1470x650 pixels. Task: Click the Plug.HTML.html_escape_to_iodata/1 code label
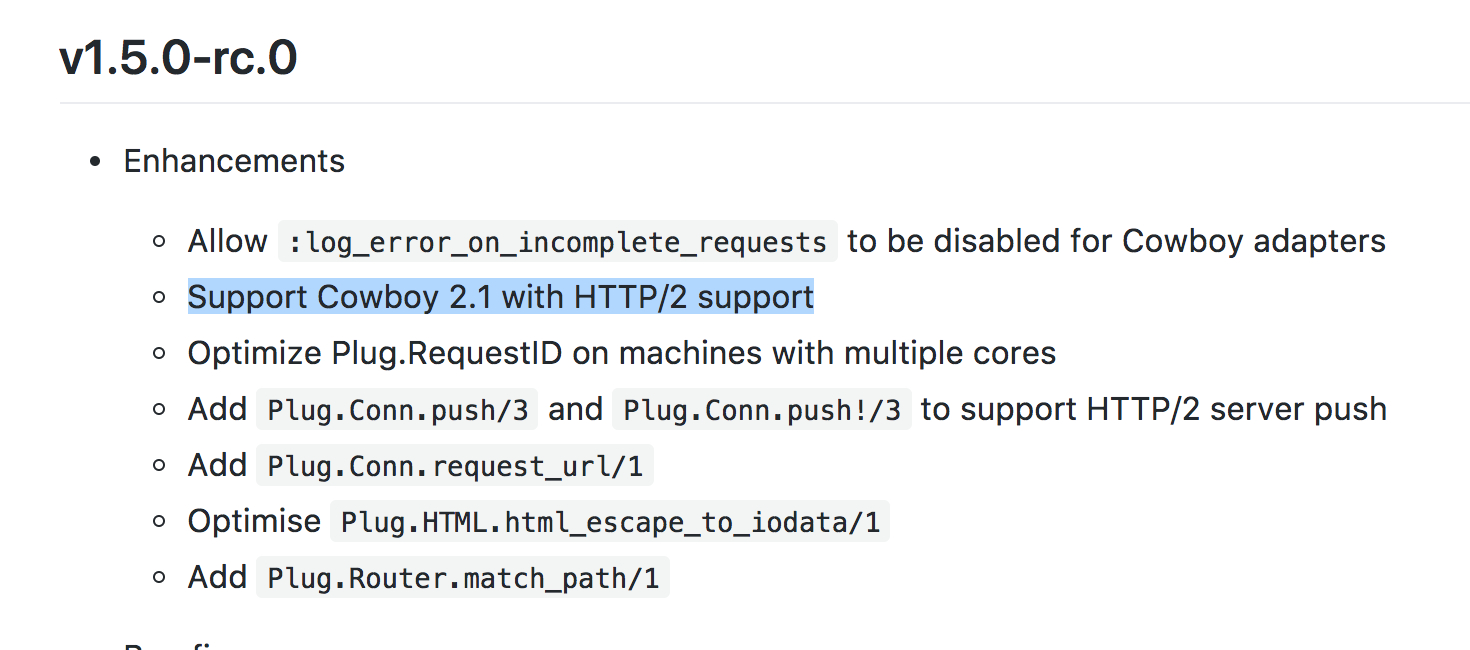tap(610, 522)
